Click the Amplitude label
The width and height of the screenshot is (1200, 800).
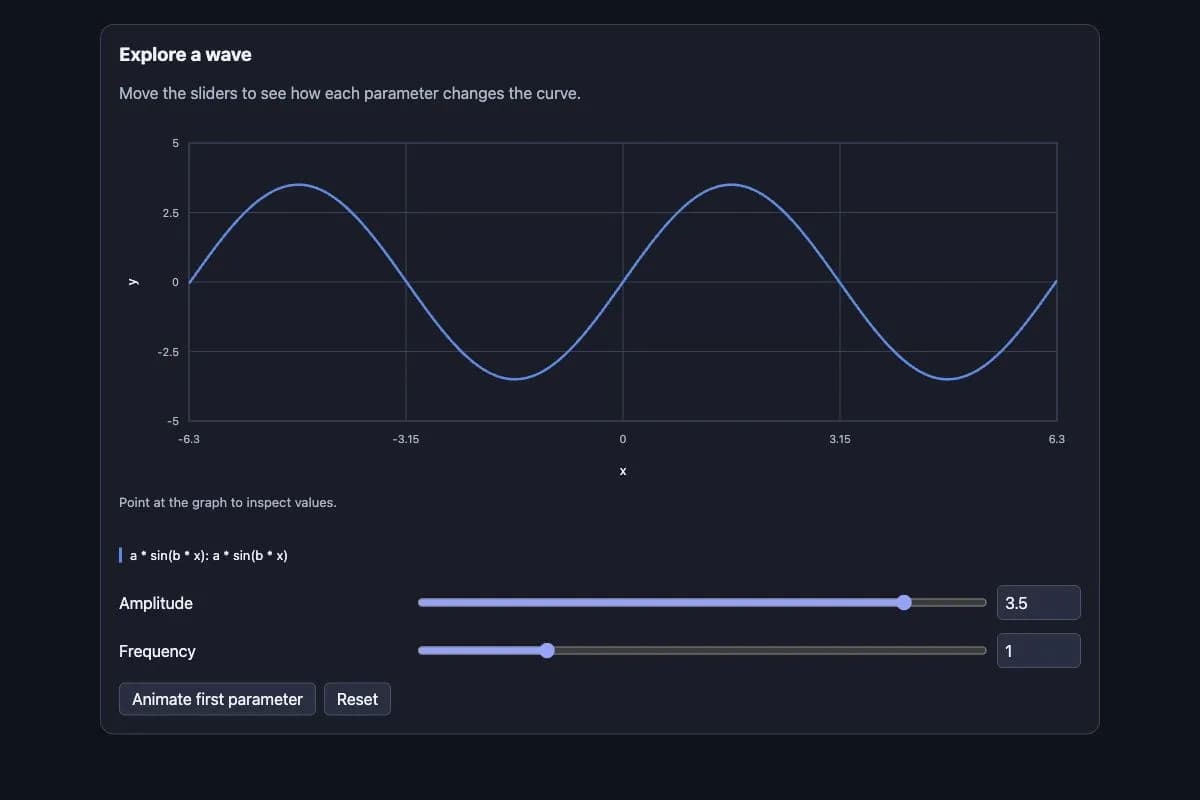point(156,603)
